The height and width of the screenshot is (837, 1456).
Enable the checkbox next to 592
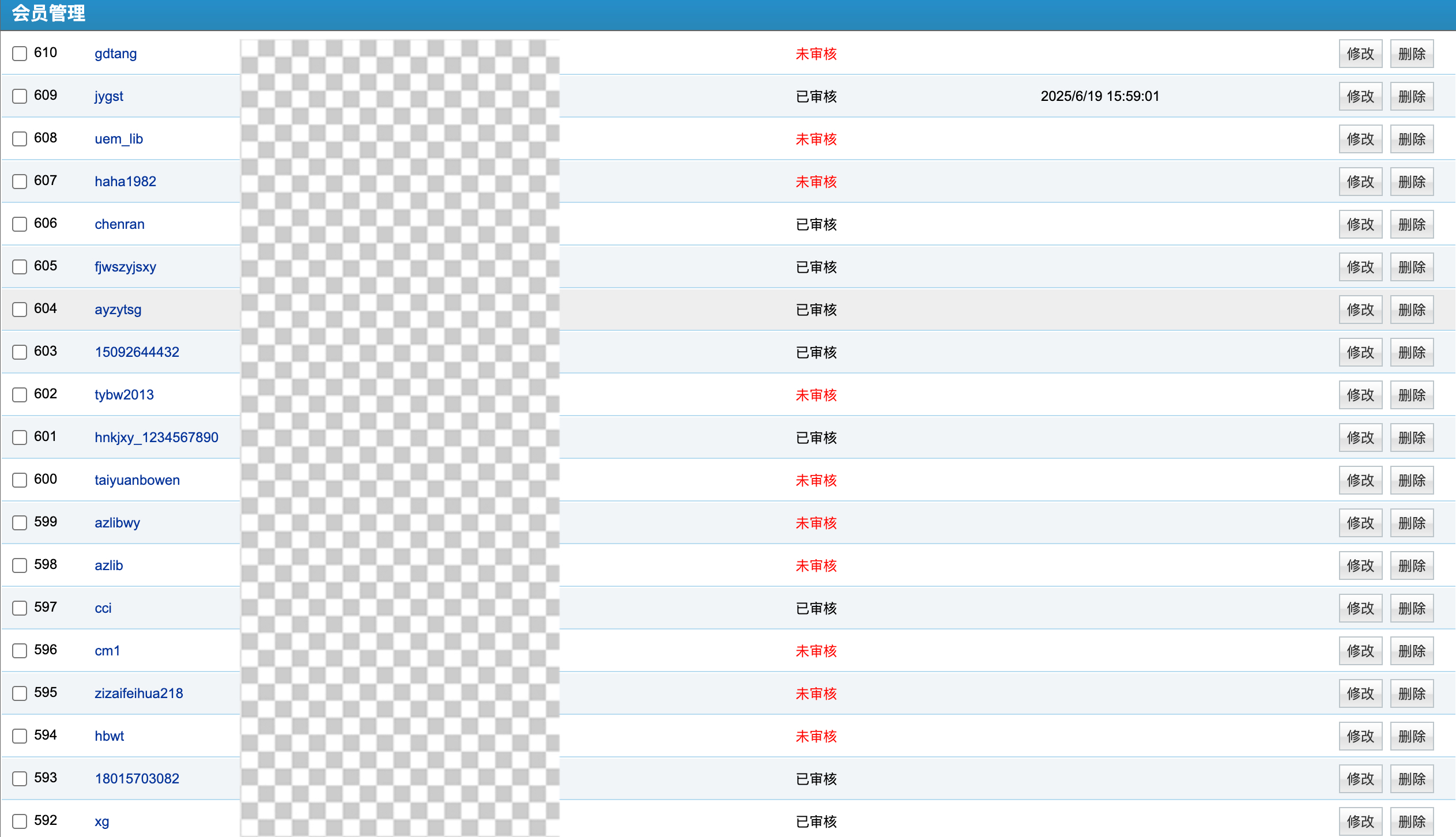click(x=20, y=821)
